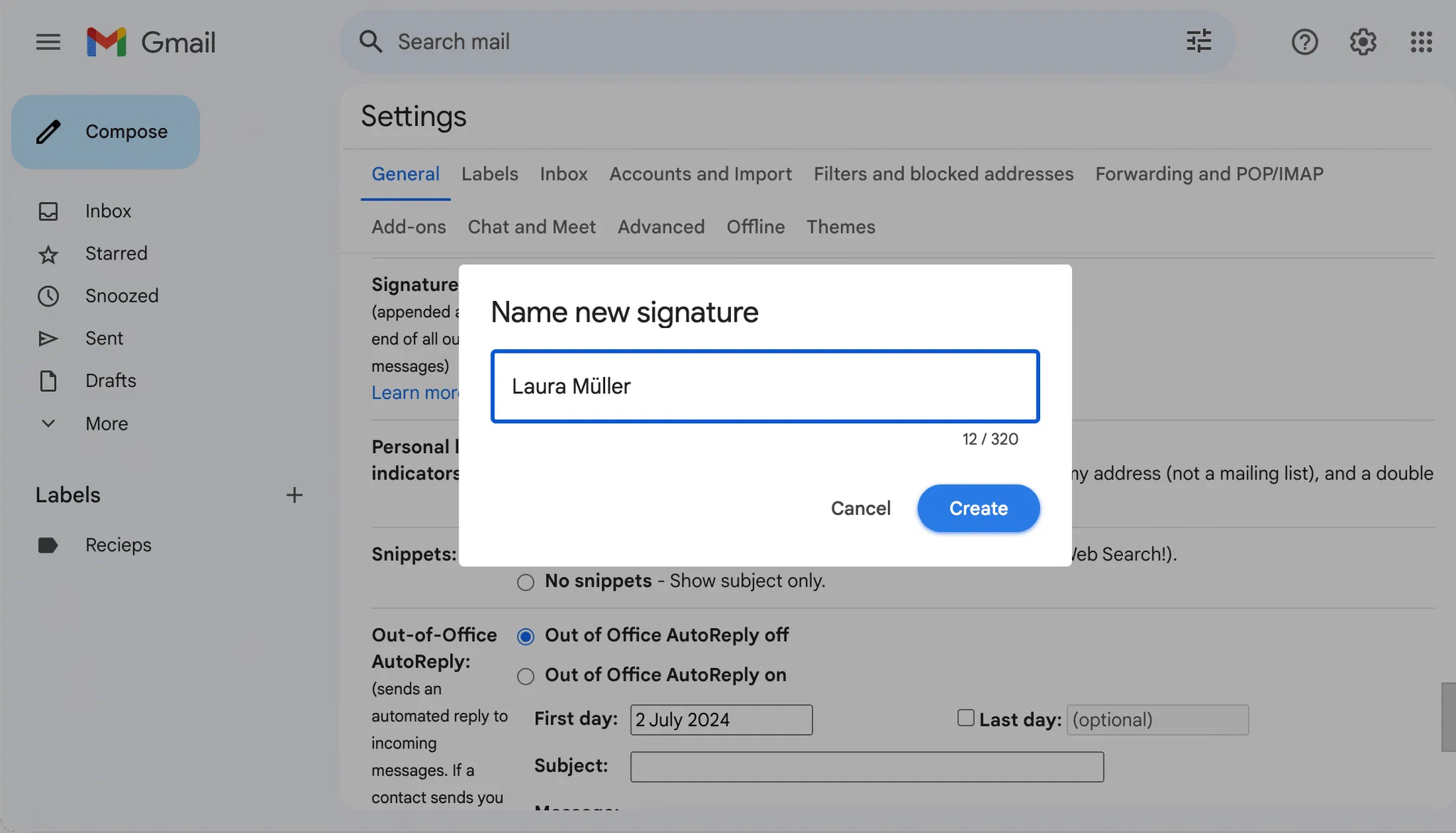Image resolution: width=1456 pixels, height=833 pixels.
Task: Click the Gmail logo
Action: pyautogui.click(x=151, y=42)
